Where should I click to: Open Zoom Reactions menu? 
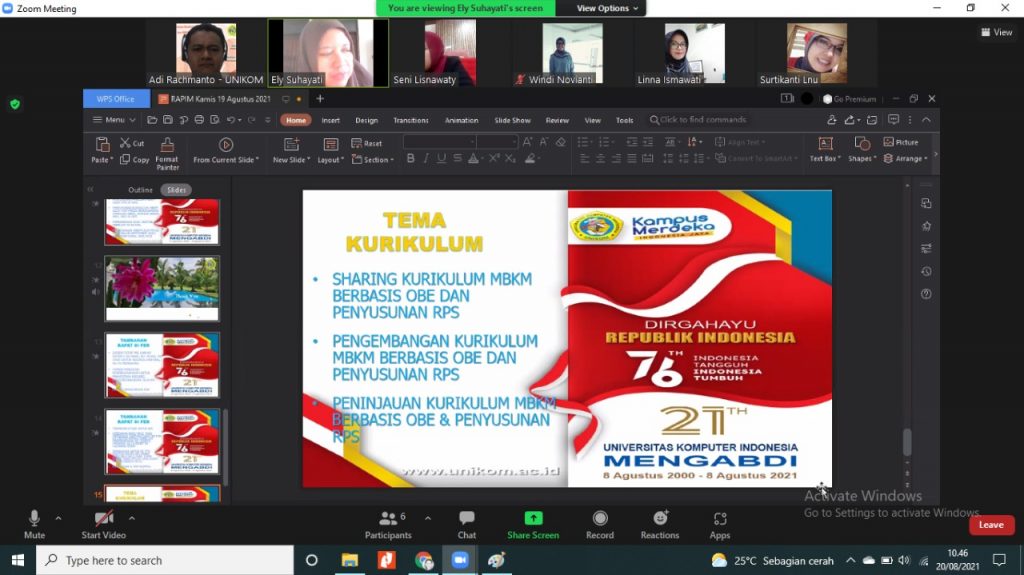660,525
